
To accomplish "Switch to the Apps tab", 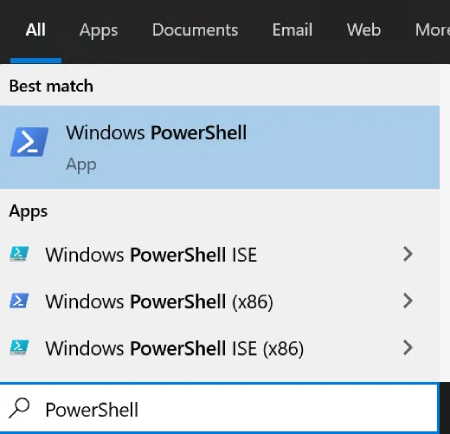I will click(98, 31).
